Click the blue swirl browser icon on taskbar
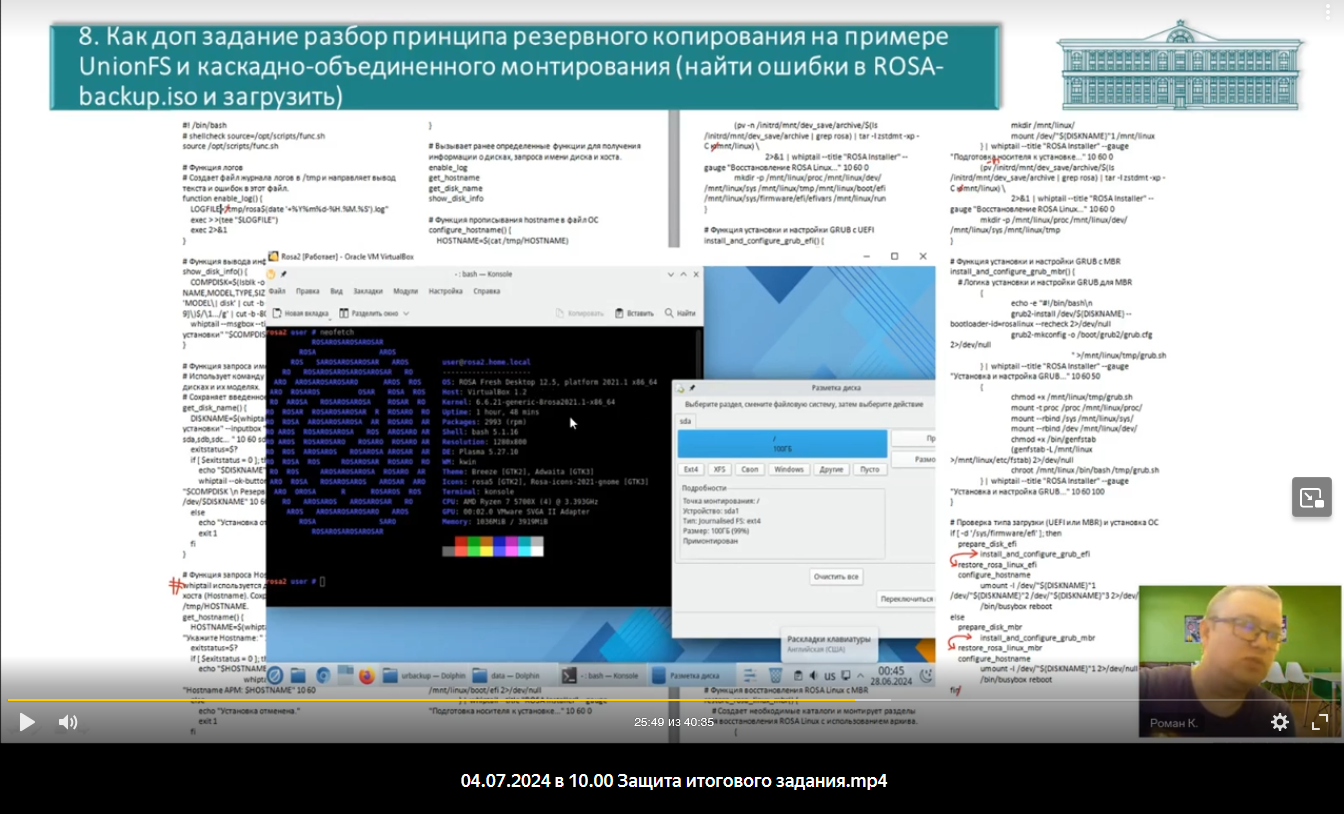The image size is (1344, 814). (x=323, y=676)
